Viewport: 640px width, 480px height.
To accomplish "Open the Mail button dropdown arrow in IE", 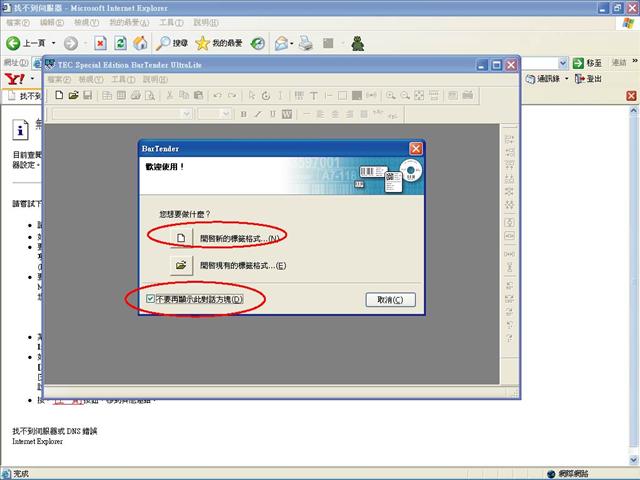I will click(292, 43).
